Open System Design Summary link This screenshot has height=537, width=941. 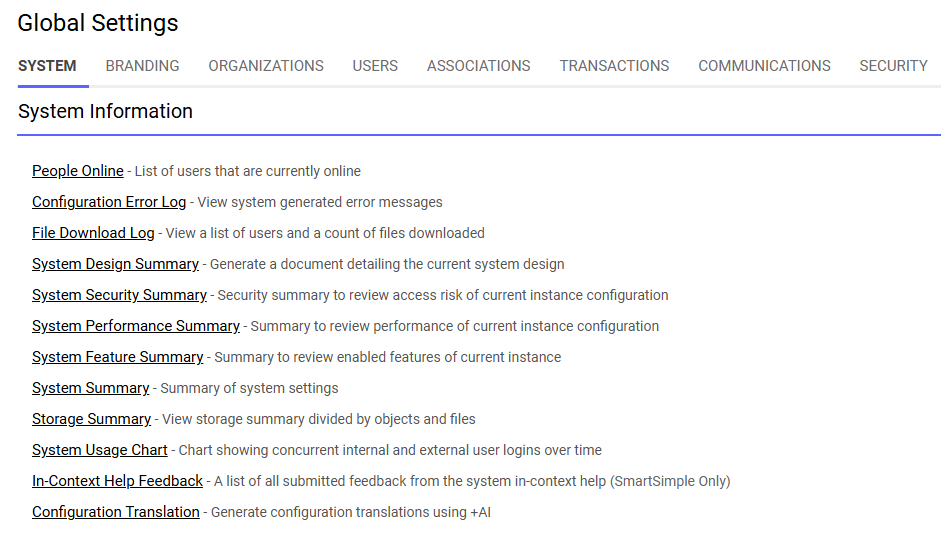(x=115, y=264)
